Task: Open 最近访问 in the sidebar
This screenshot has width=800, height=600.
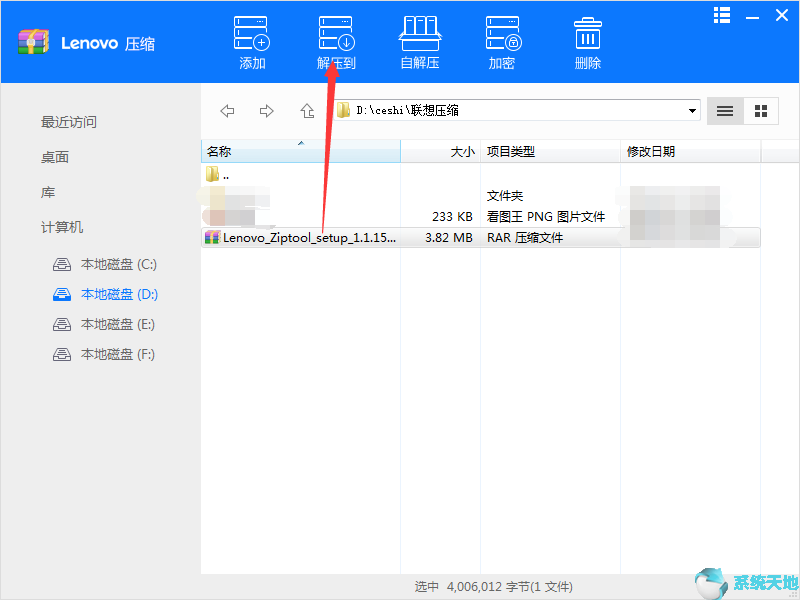Action: coord(69,122)
